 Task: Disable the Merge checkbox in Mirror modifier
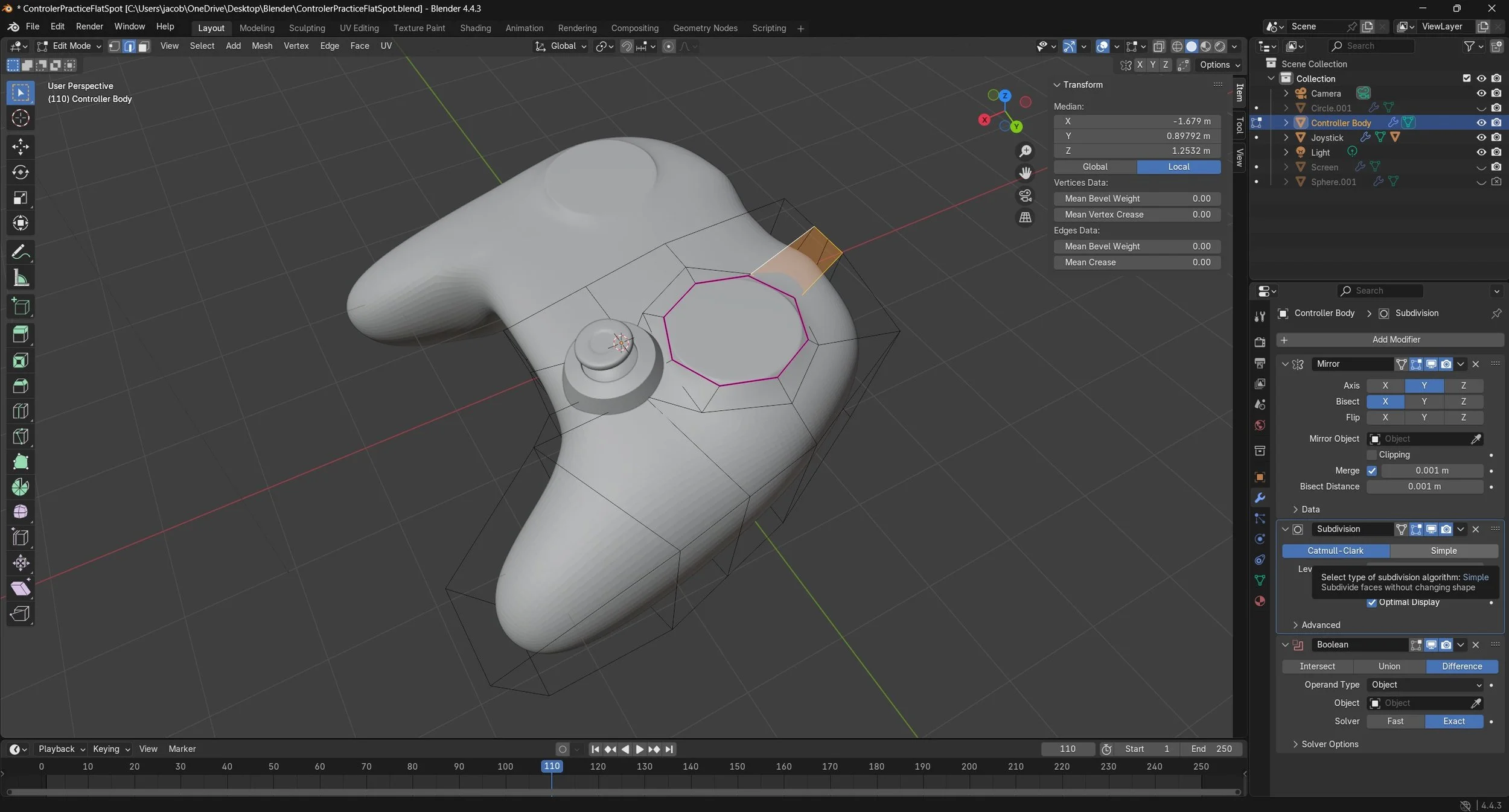pyautogui.click(x=1372, y=471)
